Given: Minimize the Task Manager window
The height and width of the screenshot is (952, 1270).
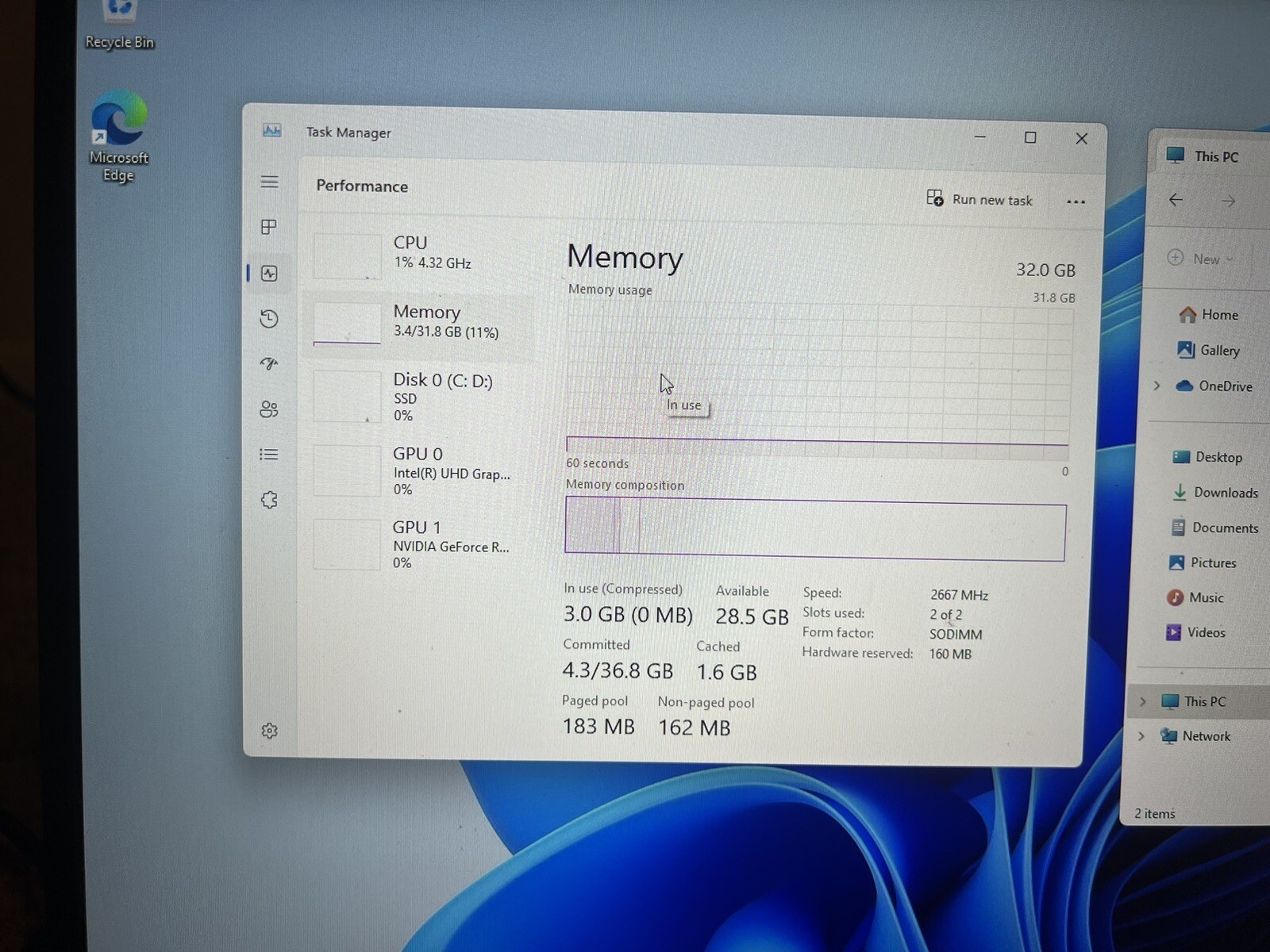Looking at the screenshot, I should tap(980, 136).
